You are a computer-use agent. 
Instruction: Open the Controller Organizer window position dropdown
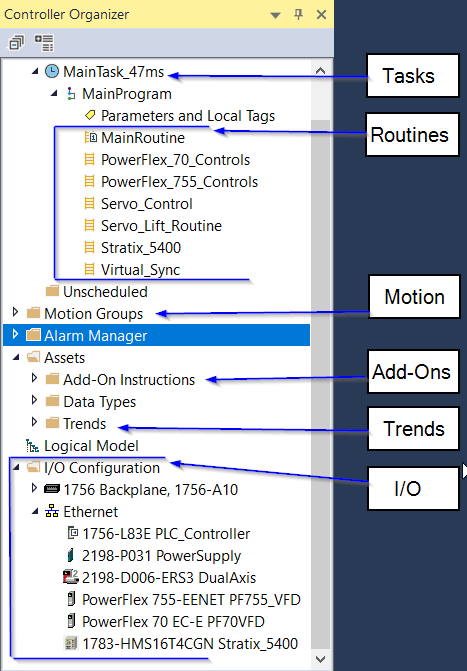point(275,15)
